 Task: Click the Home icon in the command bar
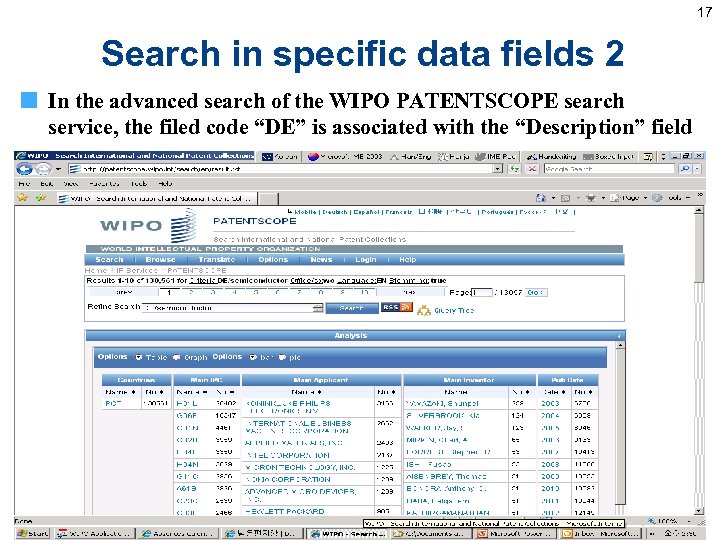pyautogui.click(x=541, y=198)
